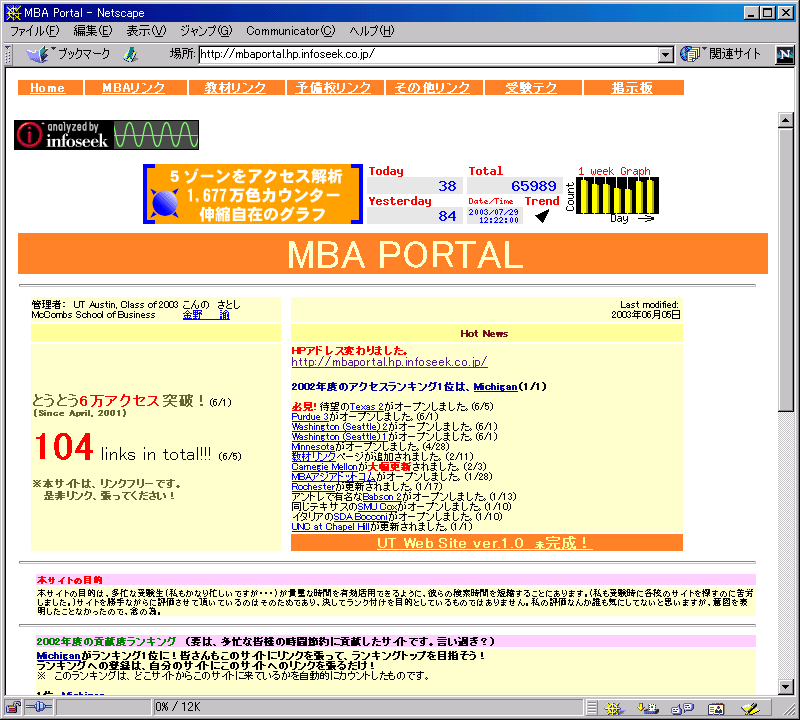Image resolution: width=800 pixels, height=720 pixels.
Task: Click the Michigan link in ranking section
Action: pyautogui.click(x=59, y=656)
